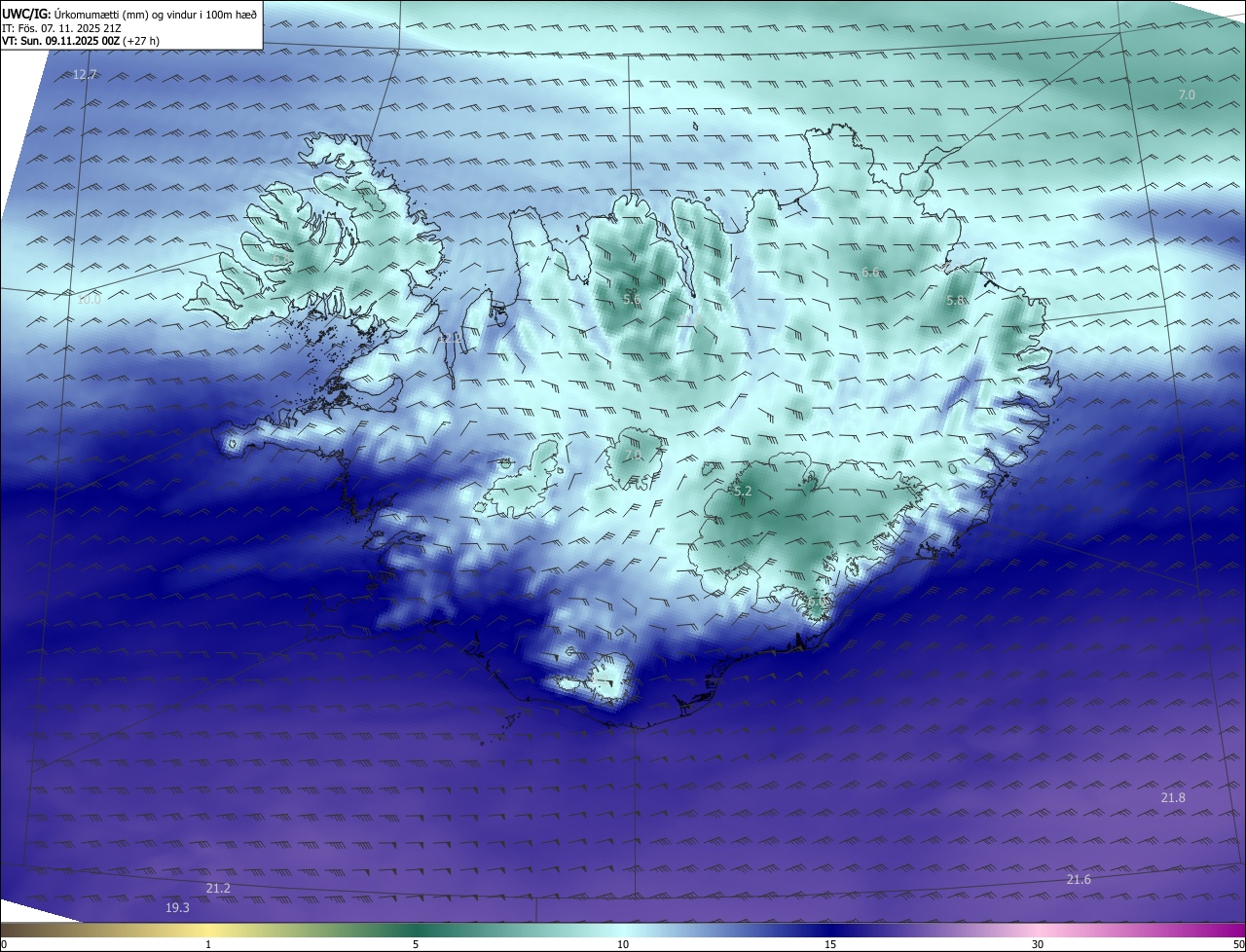Click the legend tick label '30'

point(1038,944)
